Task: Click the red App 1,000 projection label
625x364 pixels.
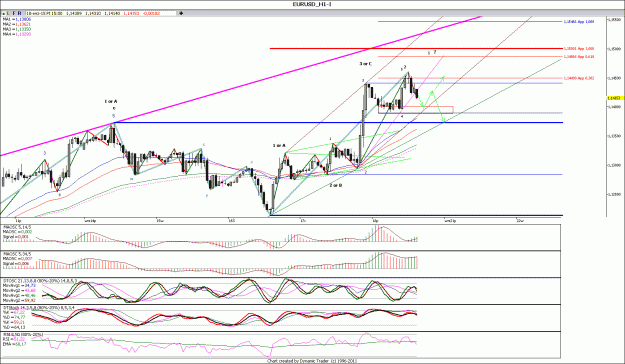Action: 579,49
